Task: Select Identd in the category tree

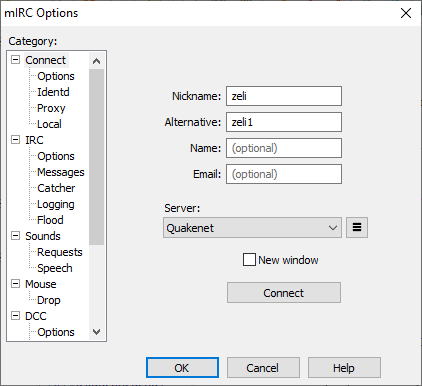Action: [x=53, y=92]
